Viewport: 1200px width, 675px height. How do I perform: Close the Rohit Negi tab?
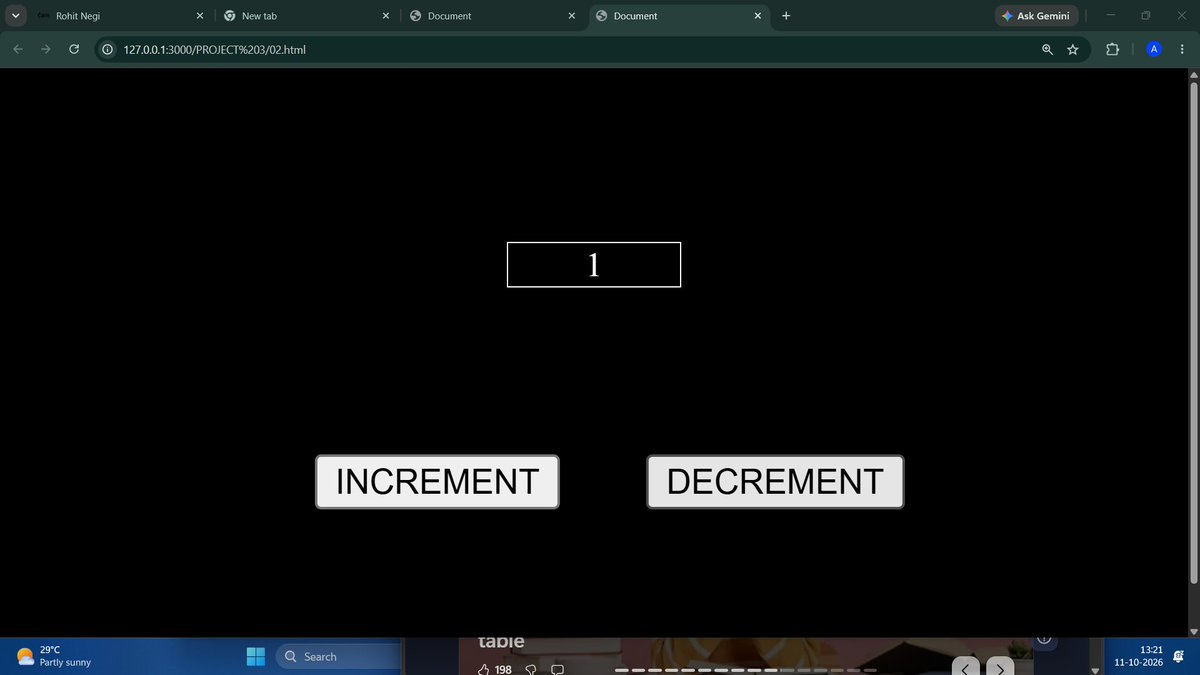pyautogui.click(x=199, y=16)
